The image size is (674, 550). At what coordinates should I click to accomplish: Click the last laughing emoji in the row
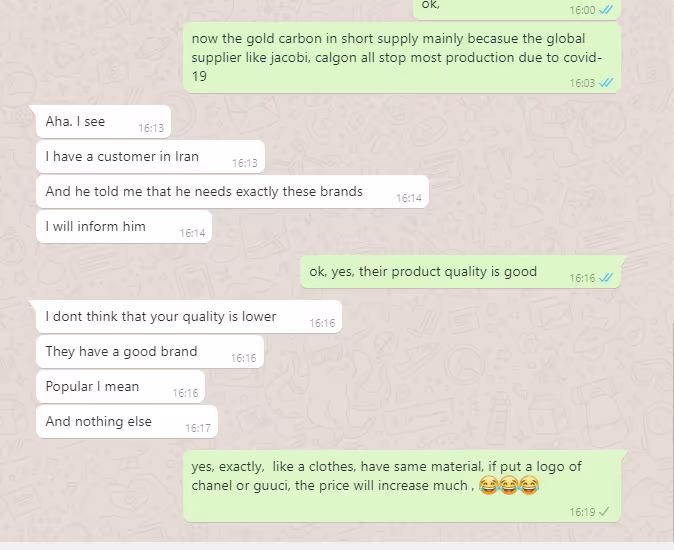pyautogui.click(x=529, y=486)
